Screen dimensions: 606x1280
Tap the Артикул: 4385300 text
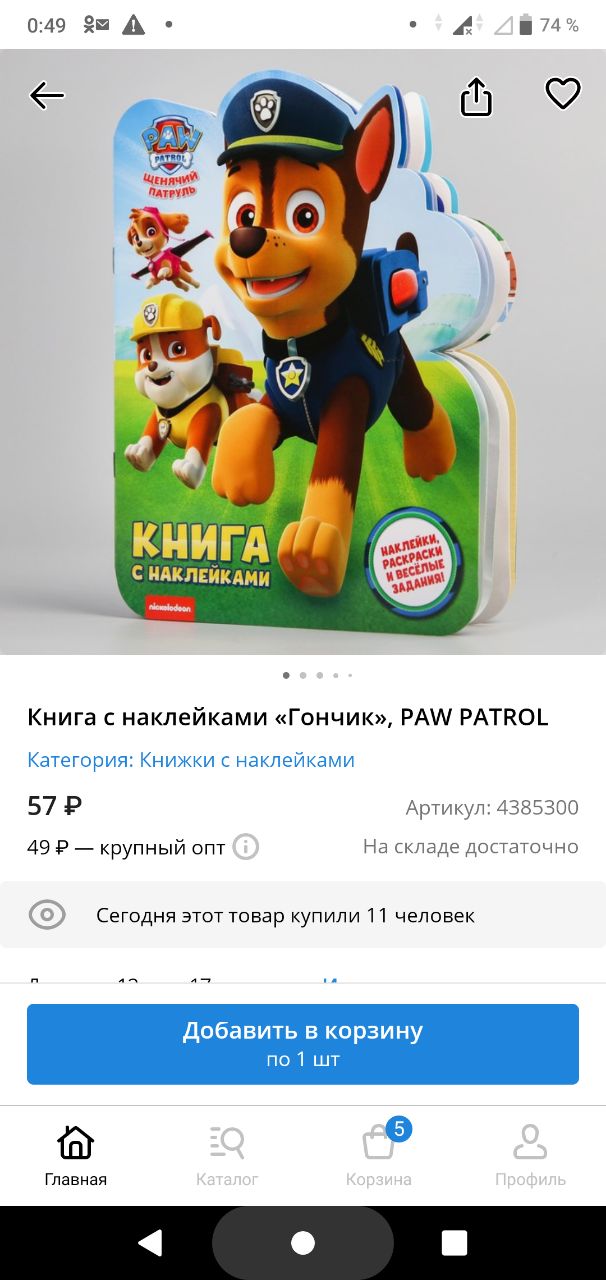tap(492, 807)
